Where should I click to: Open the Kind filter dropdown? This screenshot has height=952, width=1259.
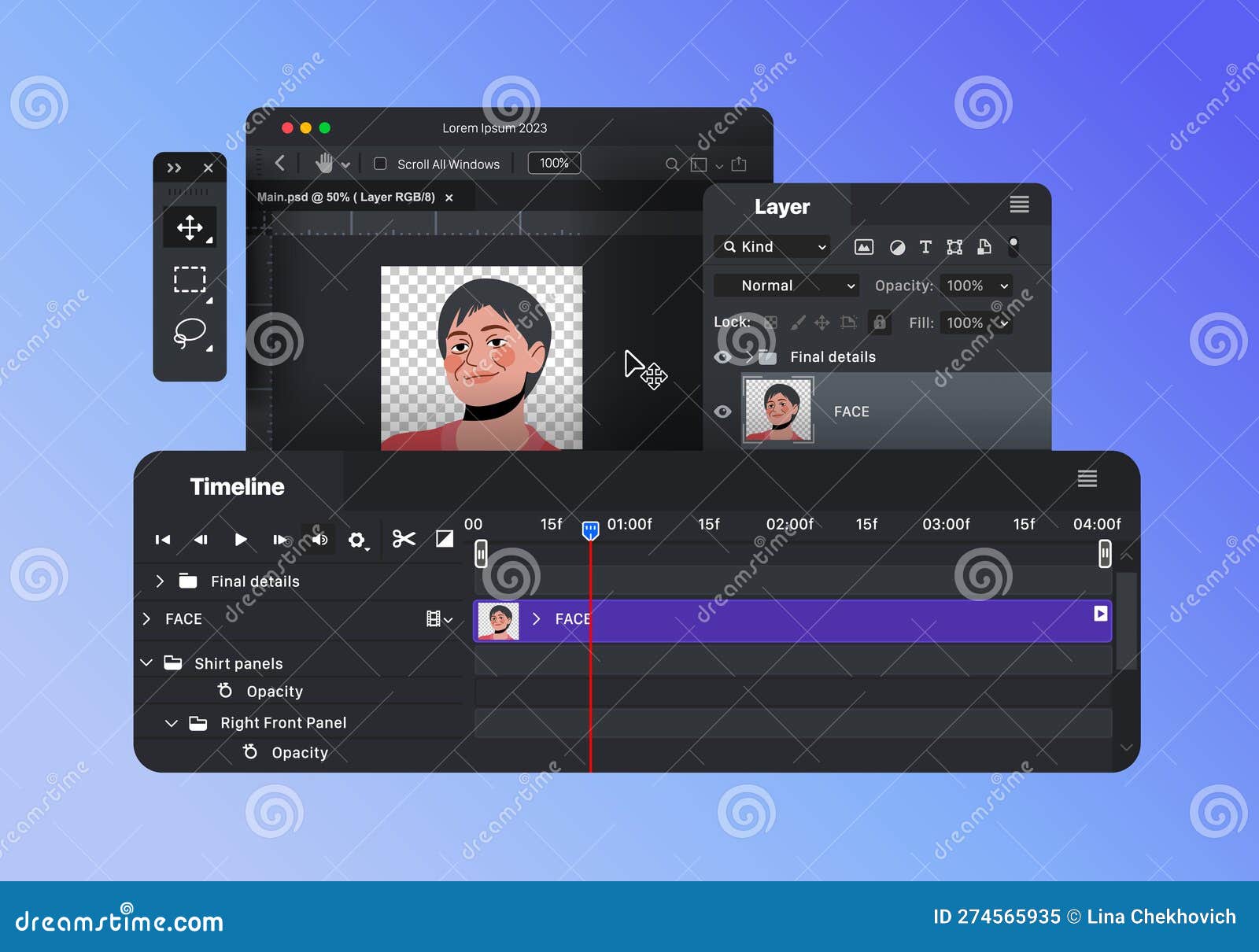(x=771, y=246)
